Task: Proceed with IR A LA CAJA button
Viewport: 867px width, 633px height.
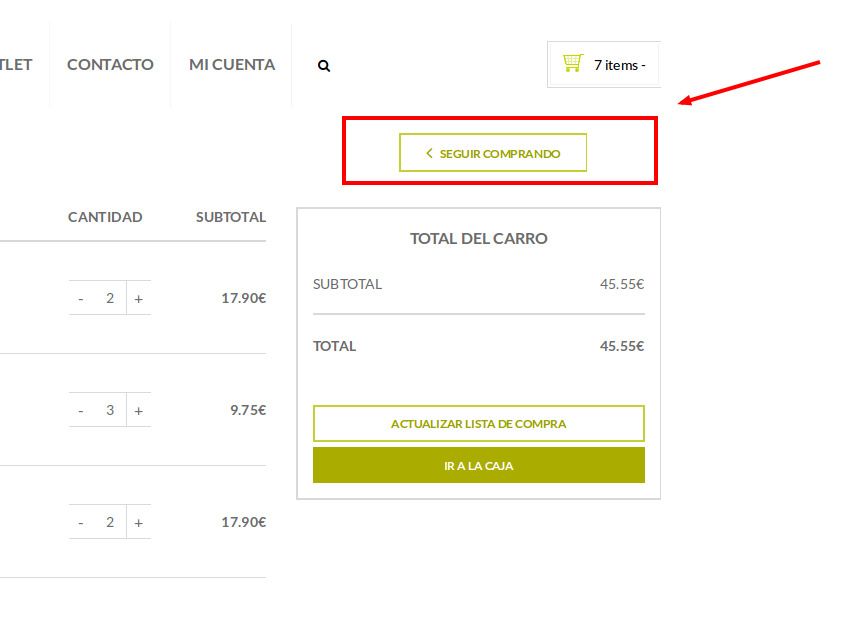Action: tap(479, 465)
